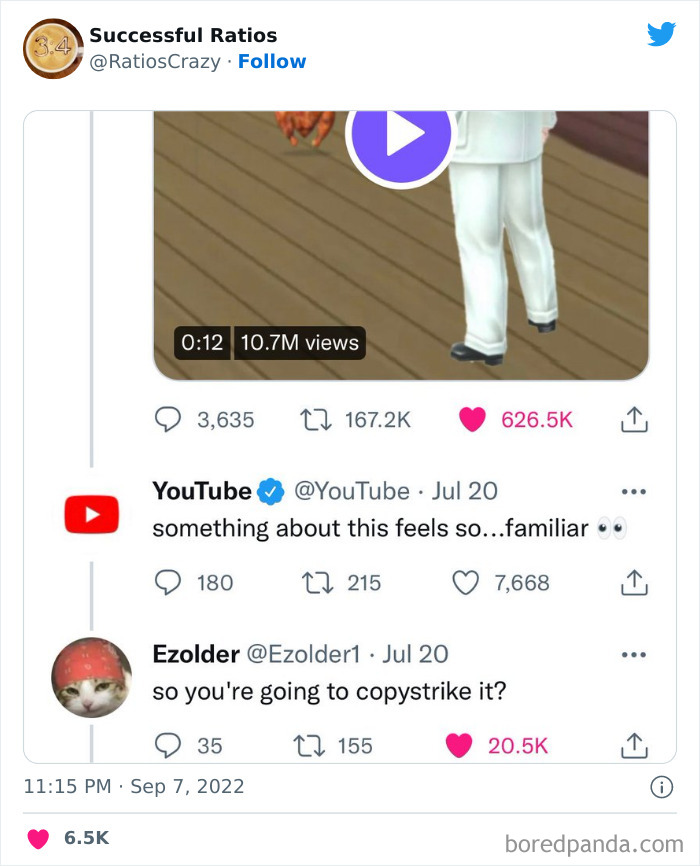Follow the RatiosCrazy account
This screenshot has height=866, width=700.
tap(272, 61)
